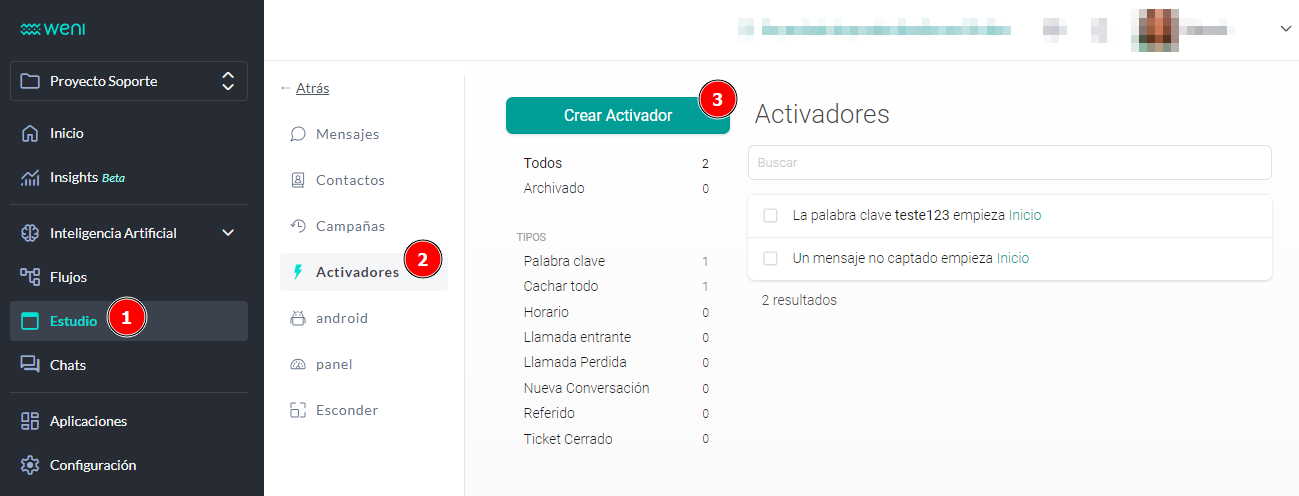Filter triggers by Palabra clave type
Image resolution: width=1299 pixels, height=496 pixels.
point(564,261)
